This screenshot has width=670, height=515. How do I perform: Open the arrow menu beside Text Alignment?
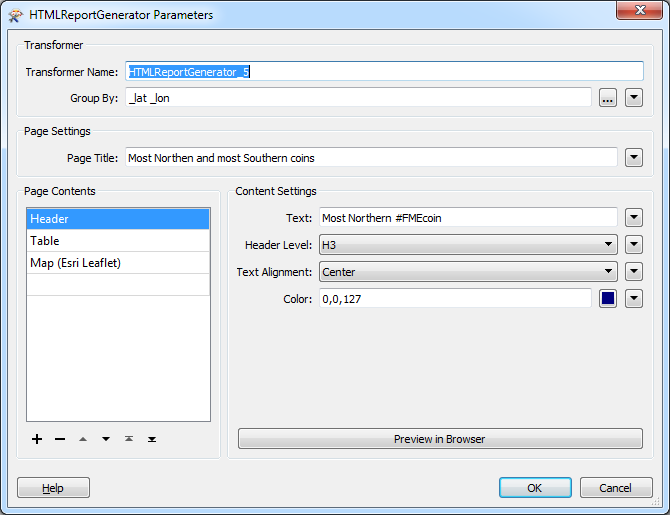click(634, 272)
